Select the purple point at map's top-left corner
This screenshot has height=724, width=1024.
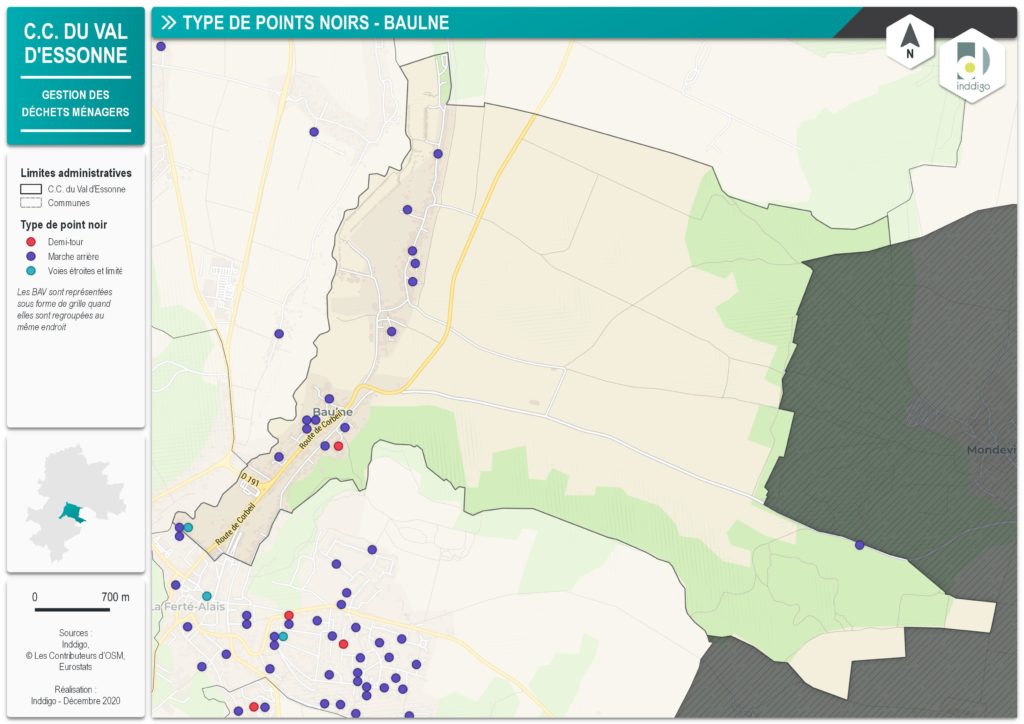[x=161, y=46]
